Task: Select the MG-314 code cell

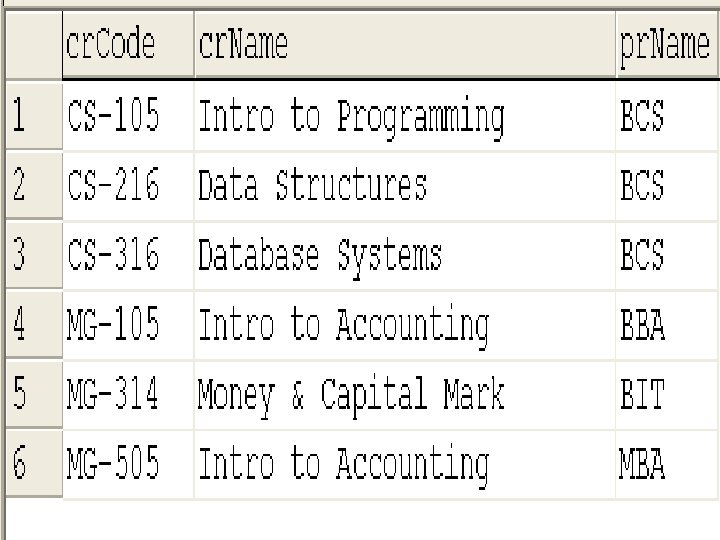Action: coord(128,394)
